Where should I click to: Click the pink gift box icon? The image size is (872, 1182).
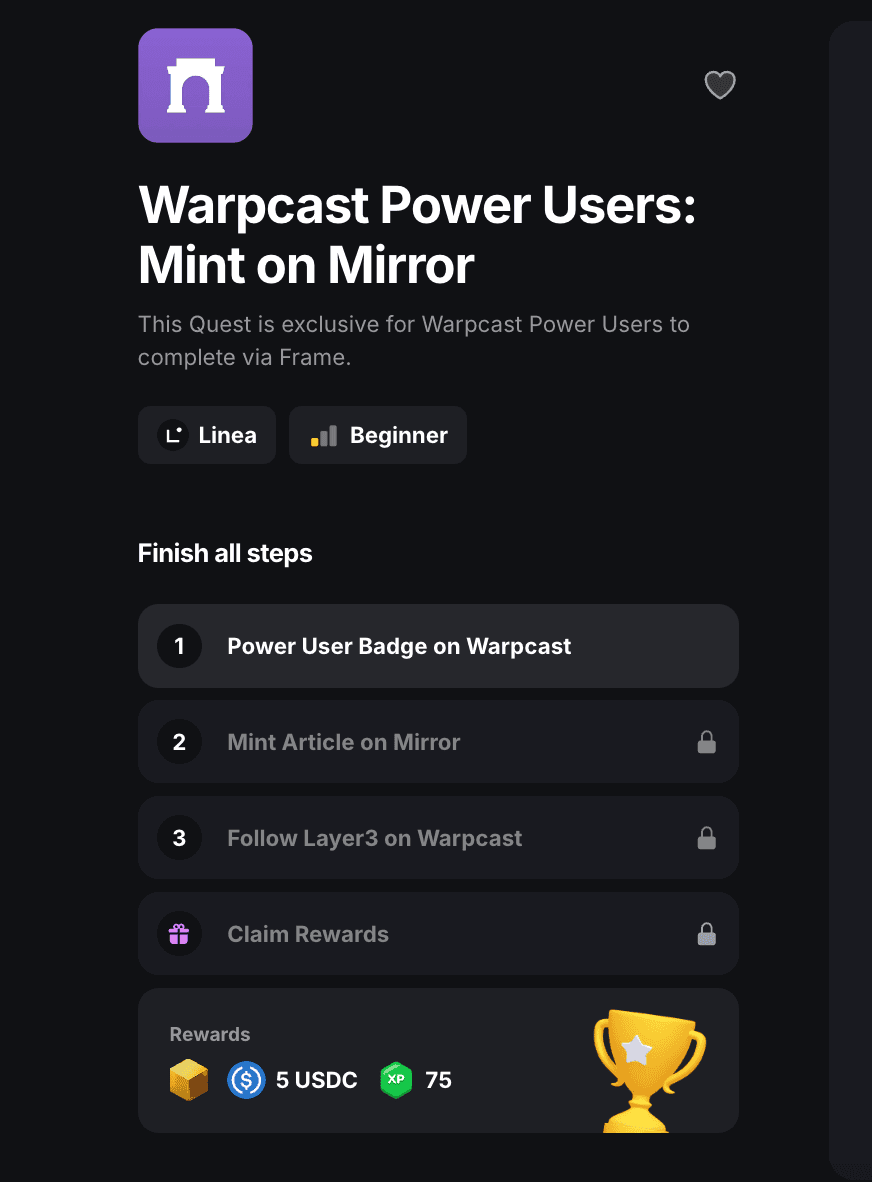[x=179, y=934]
